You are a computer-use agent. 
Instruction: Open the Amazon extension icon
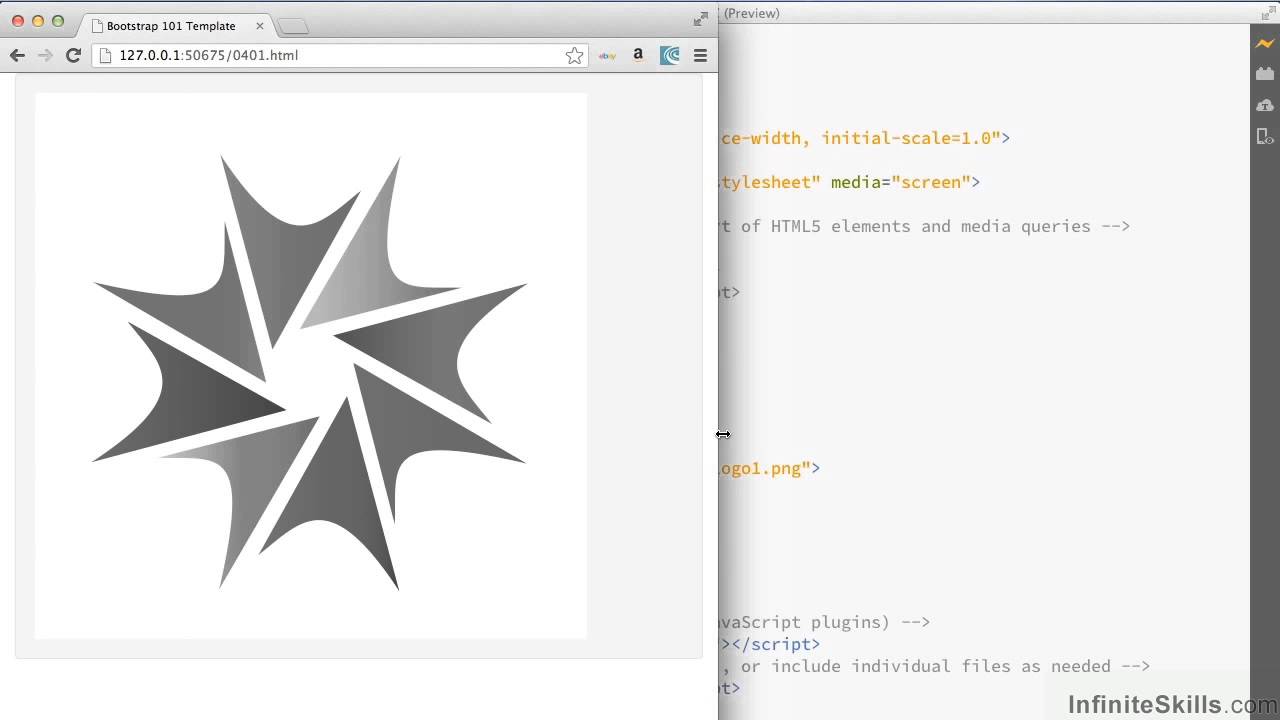point(638,56)
